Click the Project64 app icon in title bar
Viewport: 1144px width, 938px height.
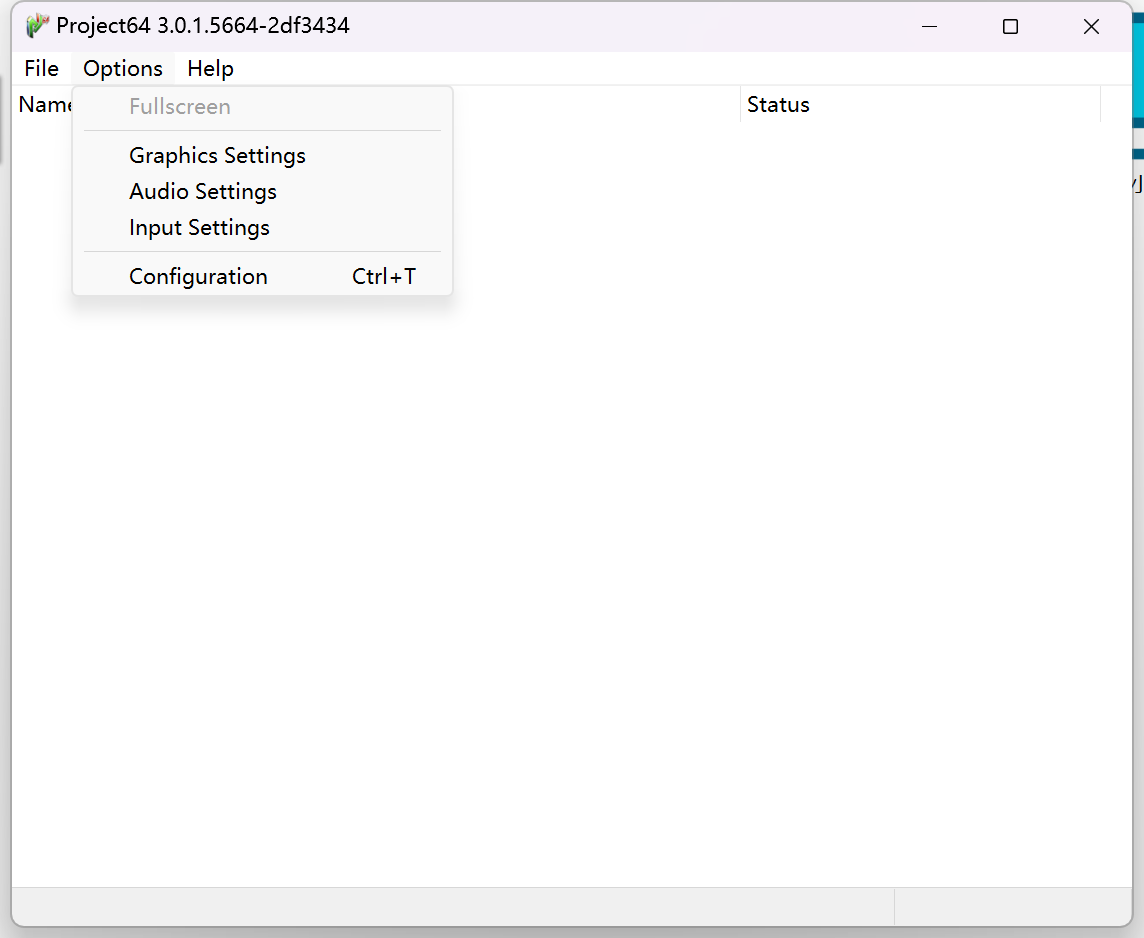point(37,26)
